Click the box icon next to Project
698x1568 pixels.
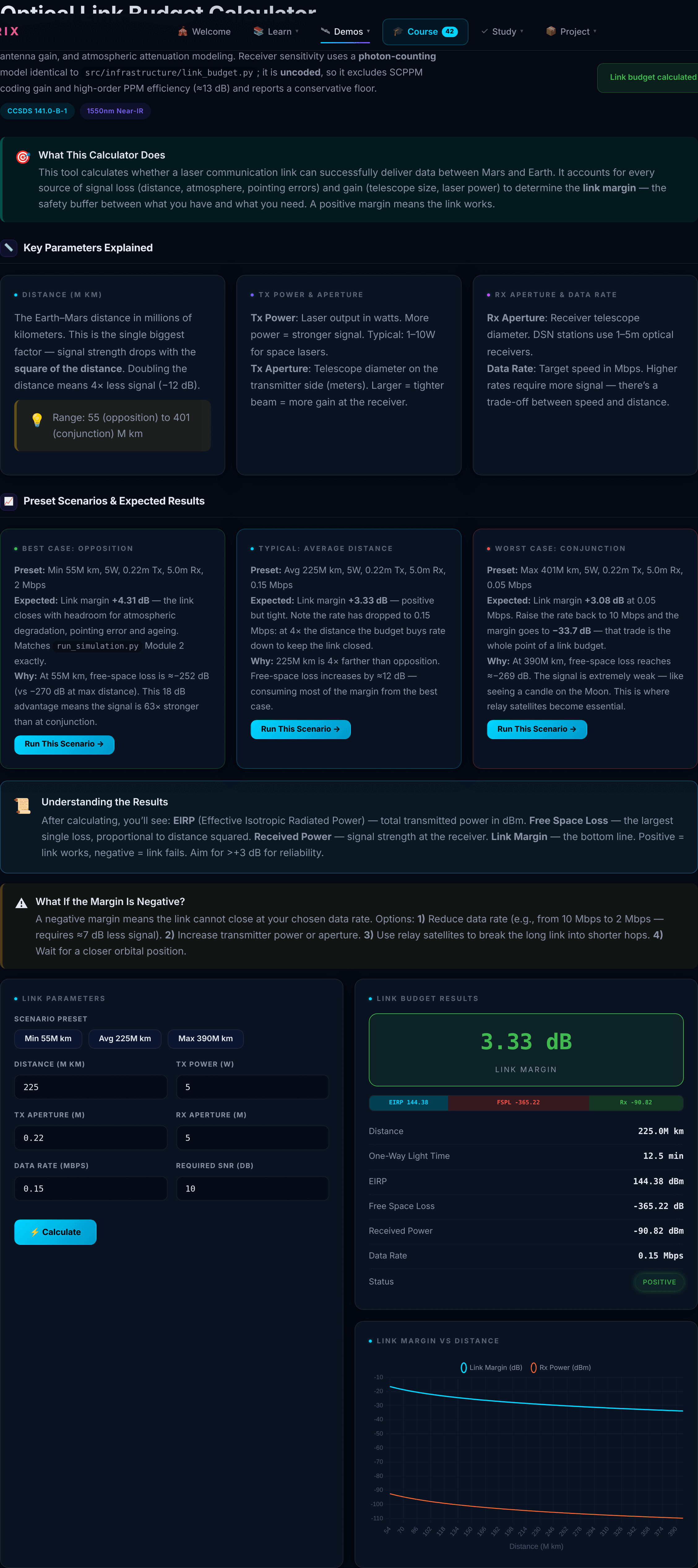[x=551, y=31]
